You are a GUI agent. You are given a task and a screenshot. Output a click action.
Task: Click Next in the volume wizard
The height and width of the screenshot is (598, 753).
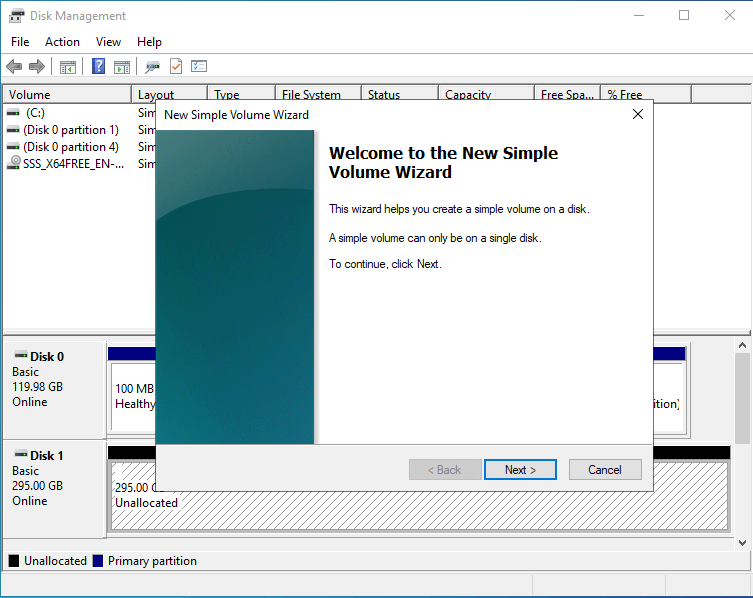point(520,470)
